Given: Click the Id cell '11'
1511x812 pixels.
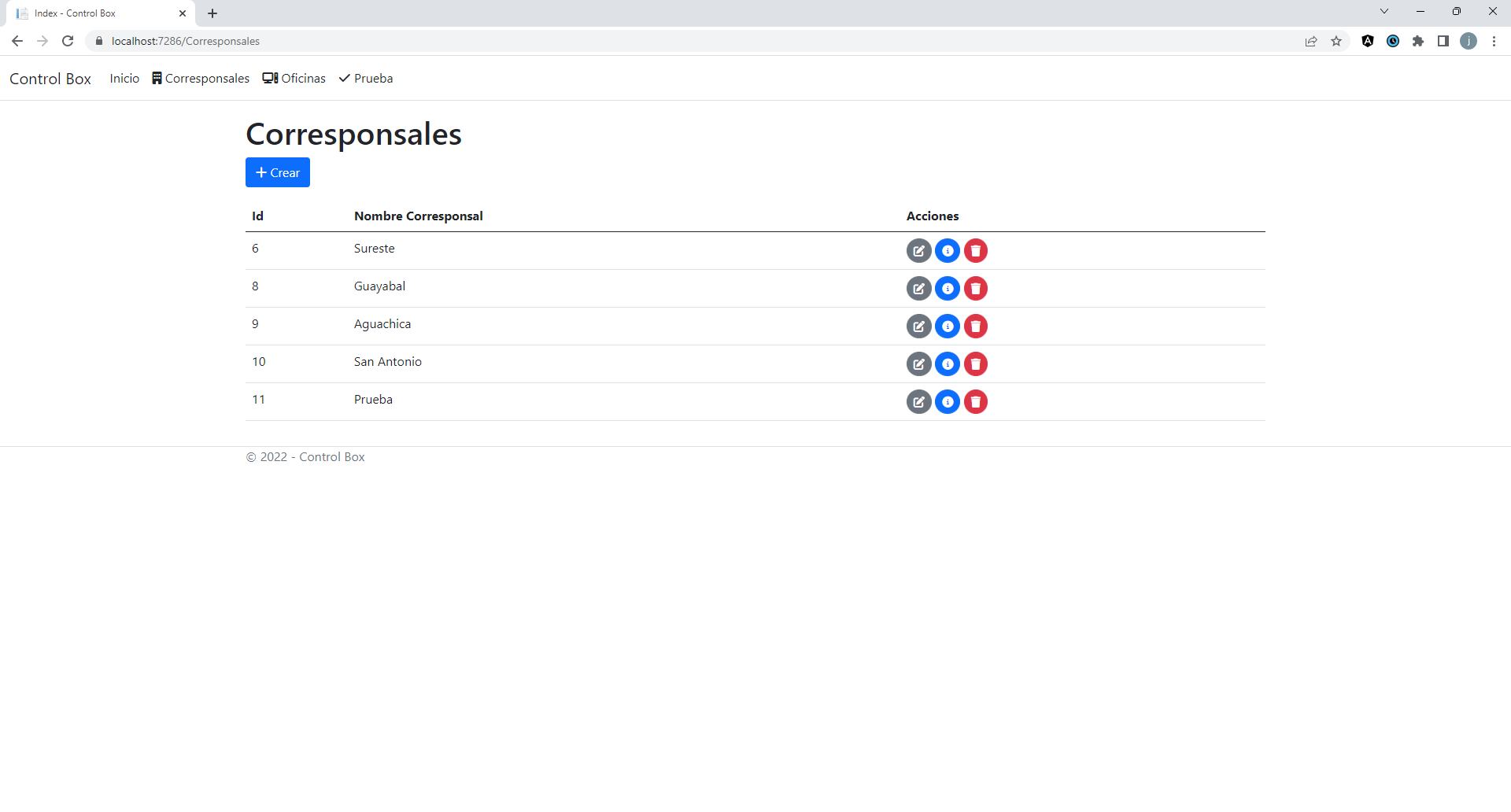Looking at the screenshot, I should pyautogui.click(x=259, y=400).
